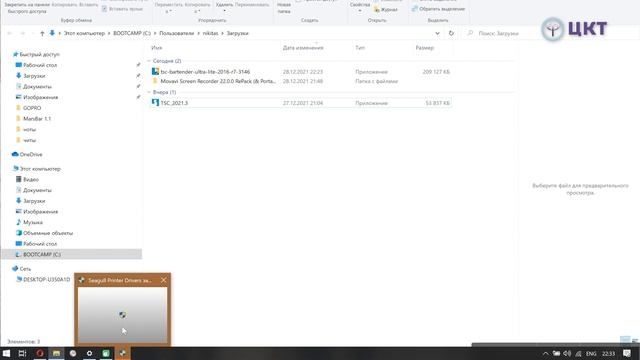The width and height of the screenshot is (640, 360).
Task: Click Обратить выделение in ribbon
Action: (438, 9)
